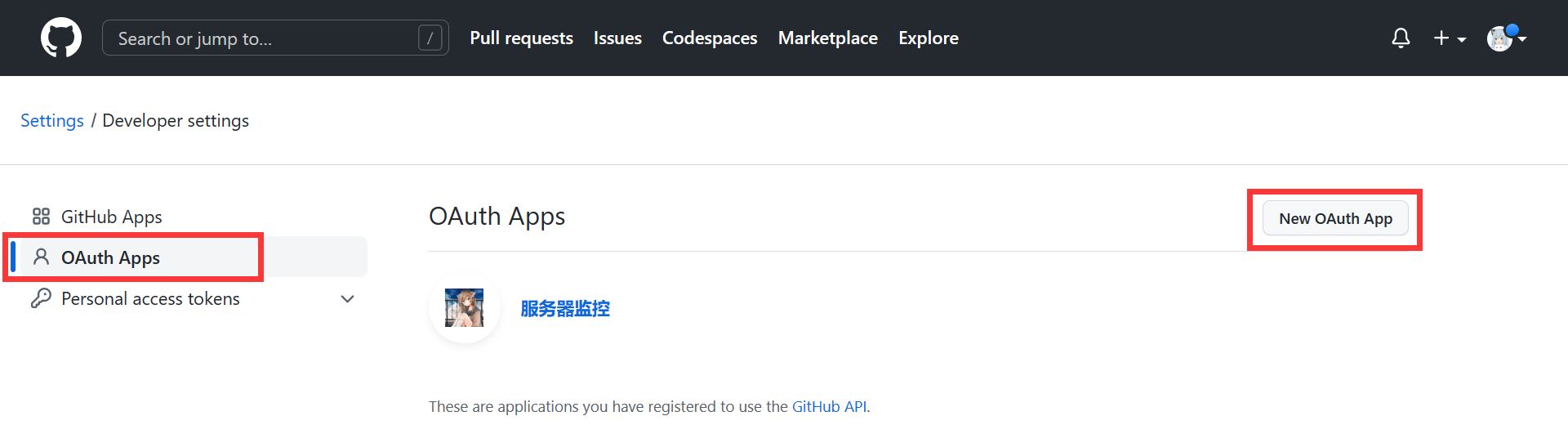This screenshot has width=1568, height=425.
Task: Click the GitHub logo home icon
Action: click(61, 38)
